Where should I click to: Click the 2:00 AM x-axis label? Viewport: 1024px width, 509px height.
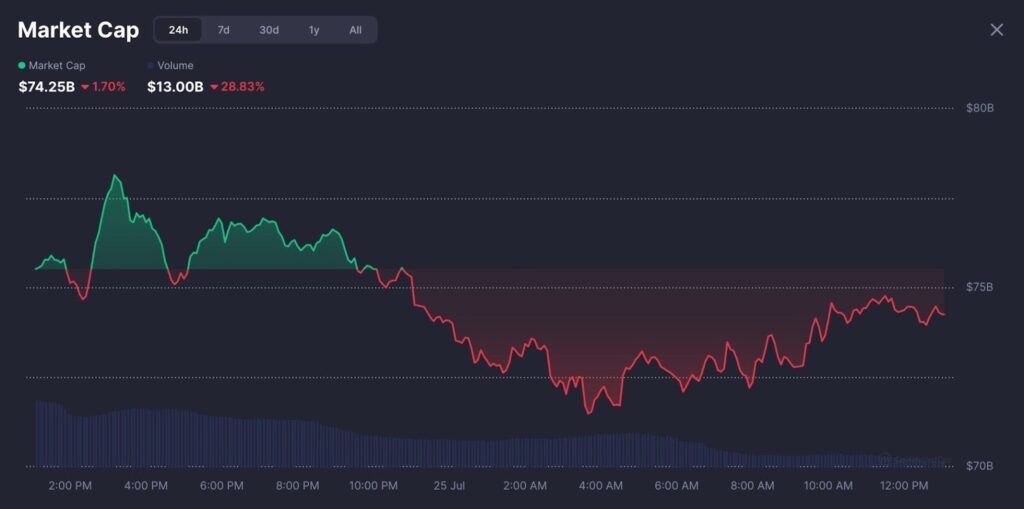point(524,486)
